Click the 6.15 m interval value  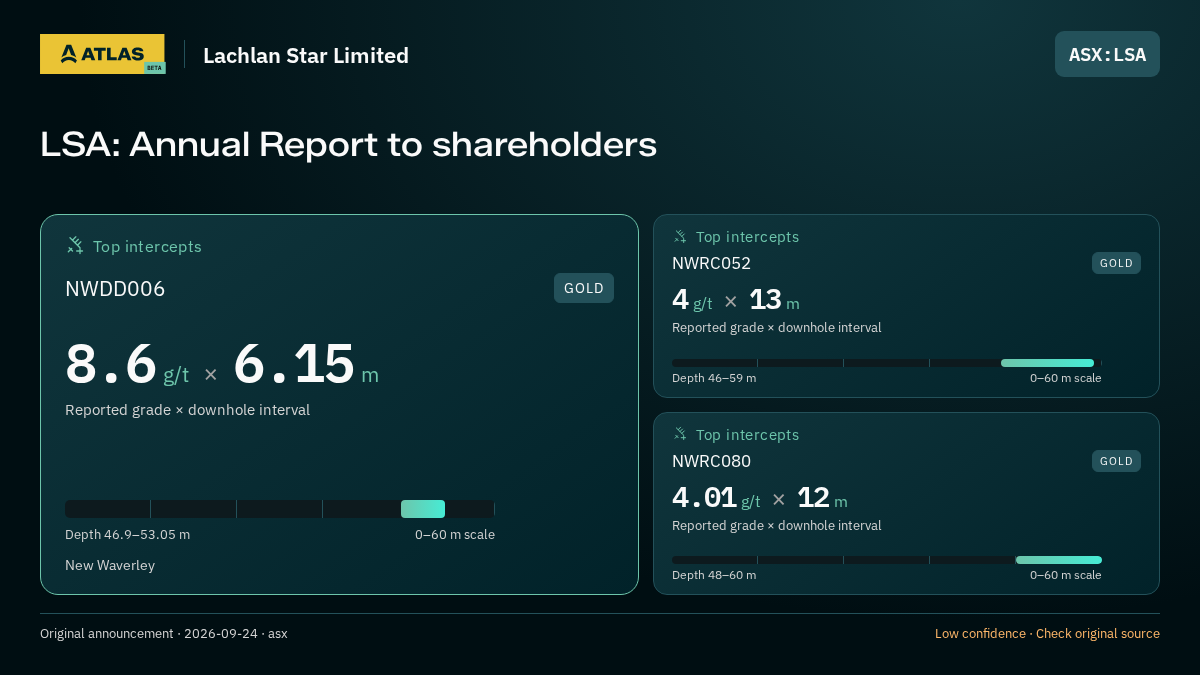pos(306,365)
